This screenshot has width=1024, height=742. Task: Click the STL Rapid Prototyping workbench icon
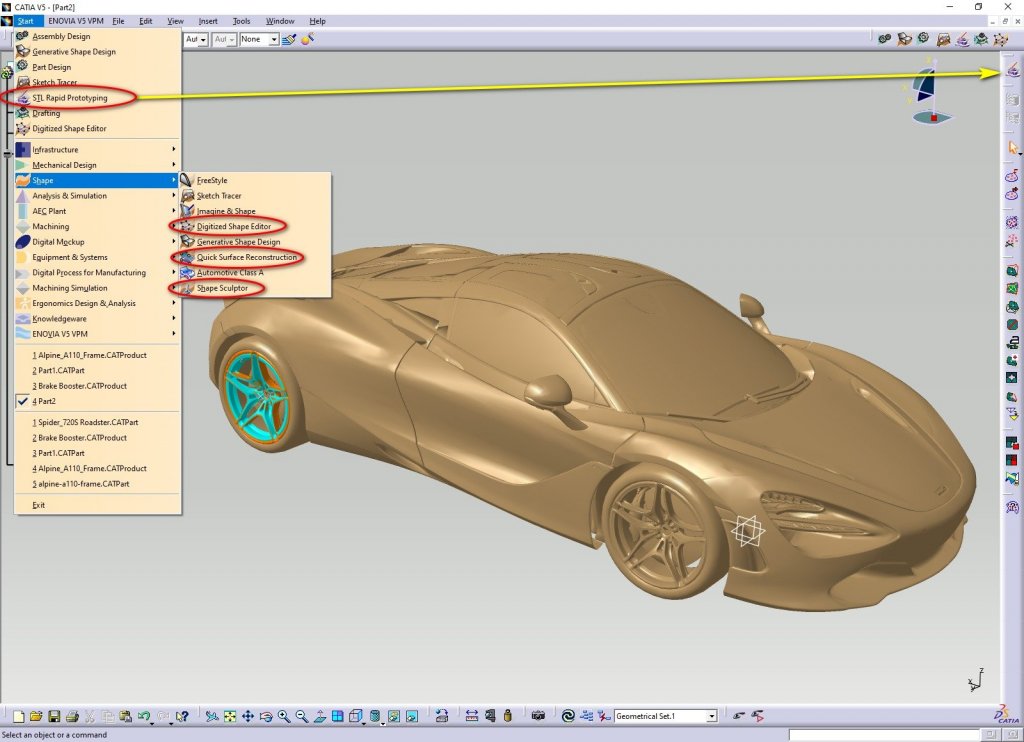(x=1012, y=69)
